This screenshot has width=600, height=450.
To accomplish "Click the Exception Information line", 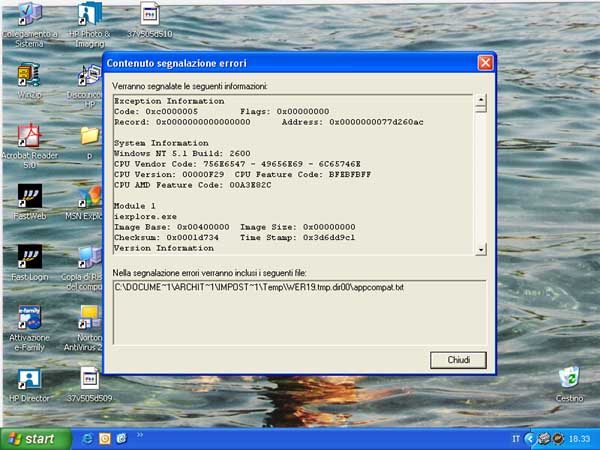I will (x=169, y=101).
